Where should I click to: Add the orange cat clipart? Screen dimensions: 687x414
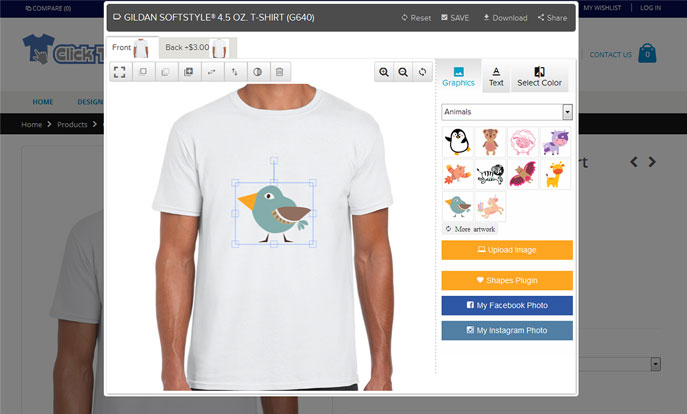[x=458, y=174]
